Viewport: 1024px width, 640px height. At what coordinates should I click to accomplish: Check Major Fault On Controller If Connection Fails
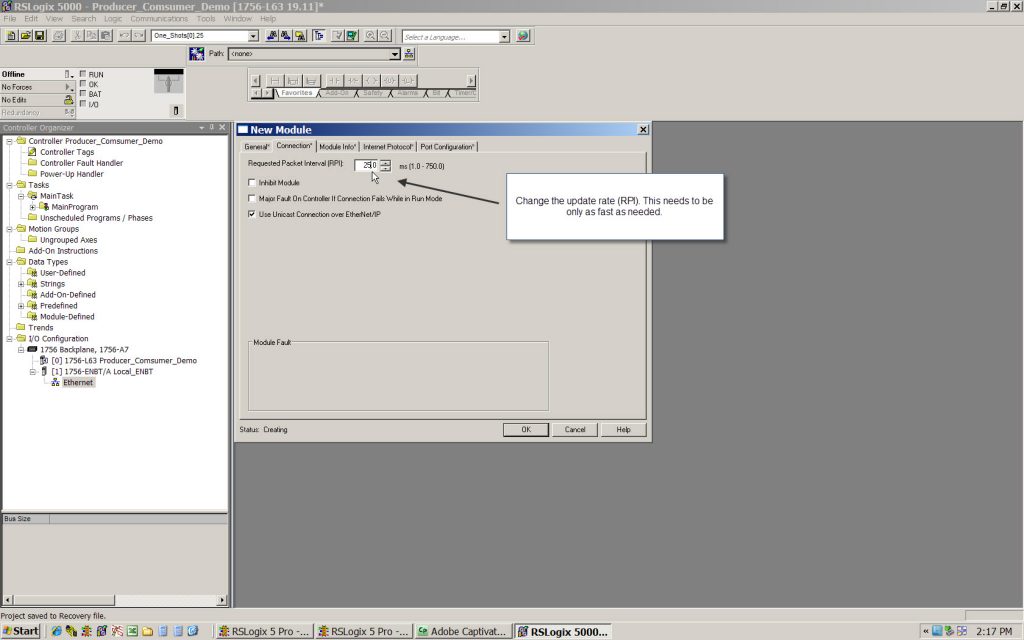(252, 198)
